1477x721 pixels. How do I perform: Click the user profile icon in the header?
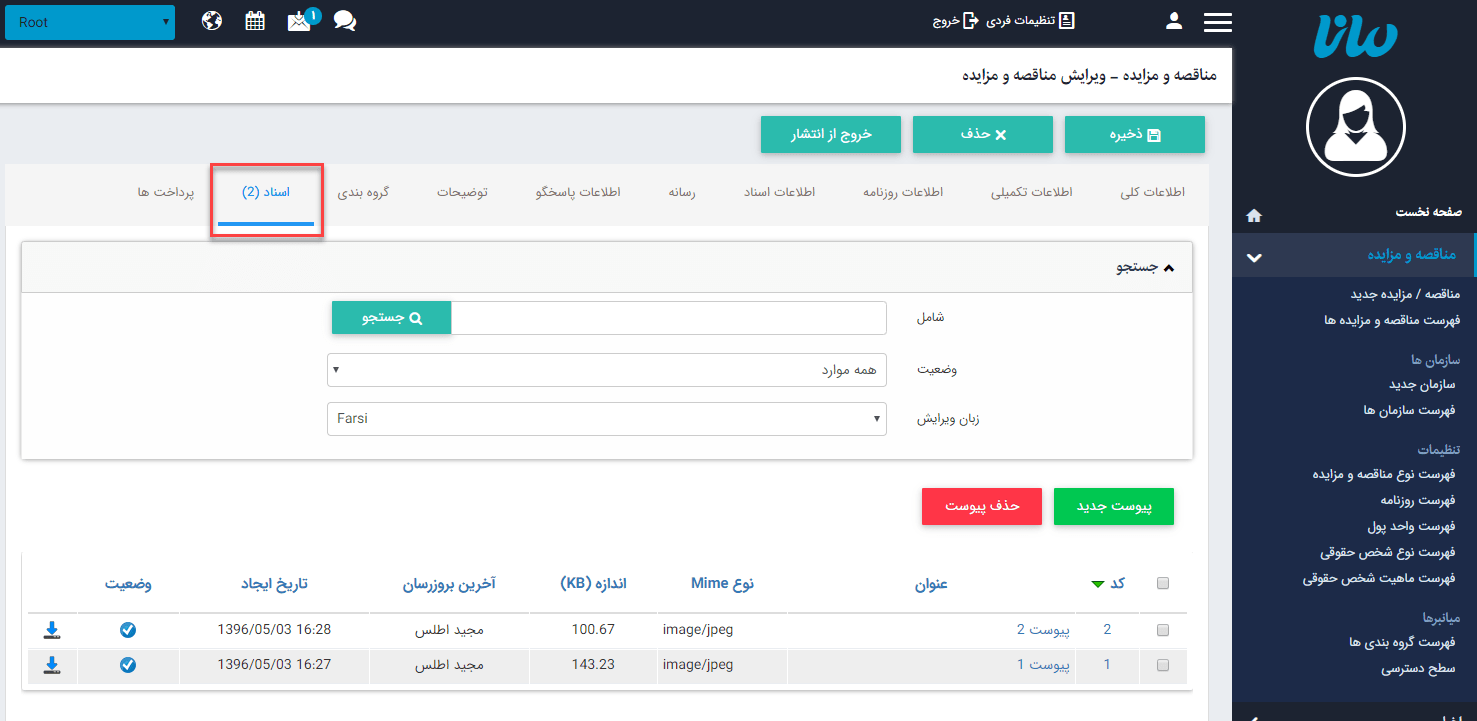click(1174, 20)
